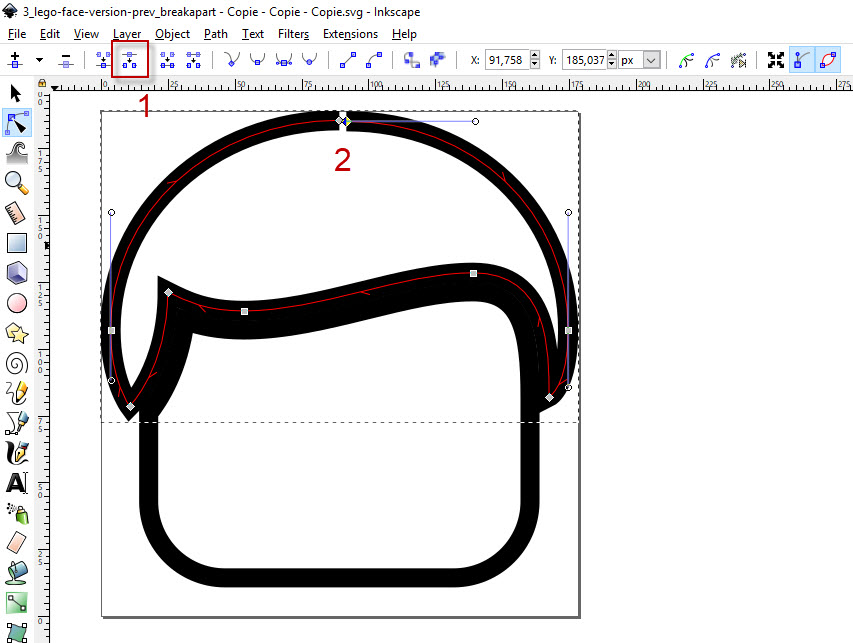Click Break path at selected nodes icon
The height and width of the screenshot is (643, 853).
129,60
